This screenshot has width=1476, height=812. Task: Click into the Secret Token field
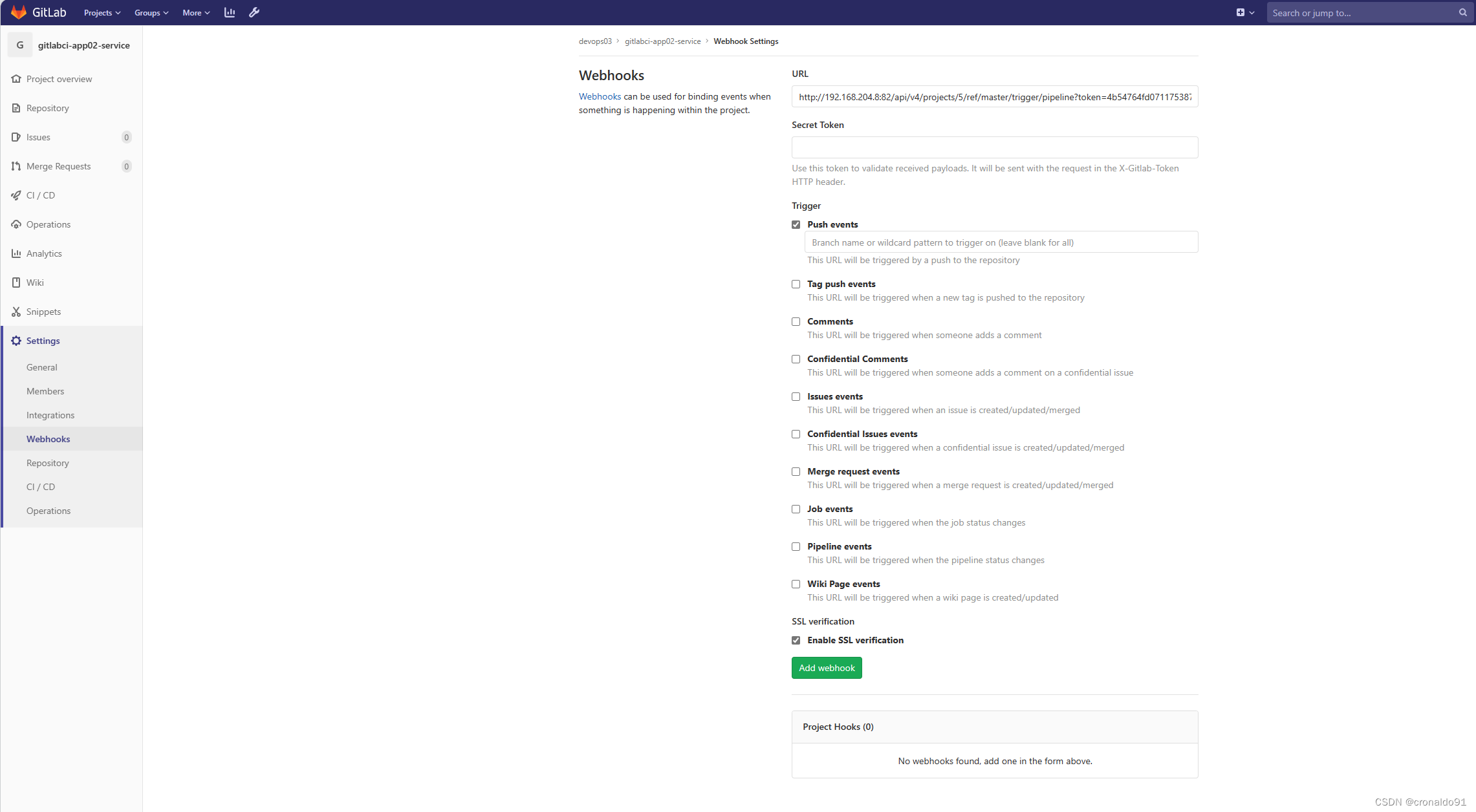coord(994,147)
